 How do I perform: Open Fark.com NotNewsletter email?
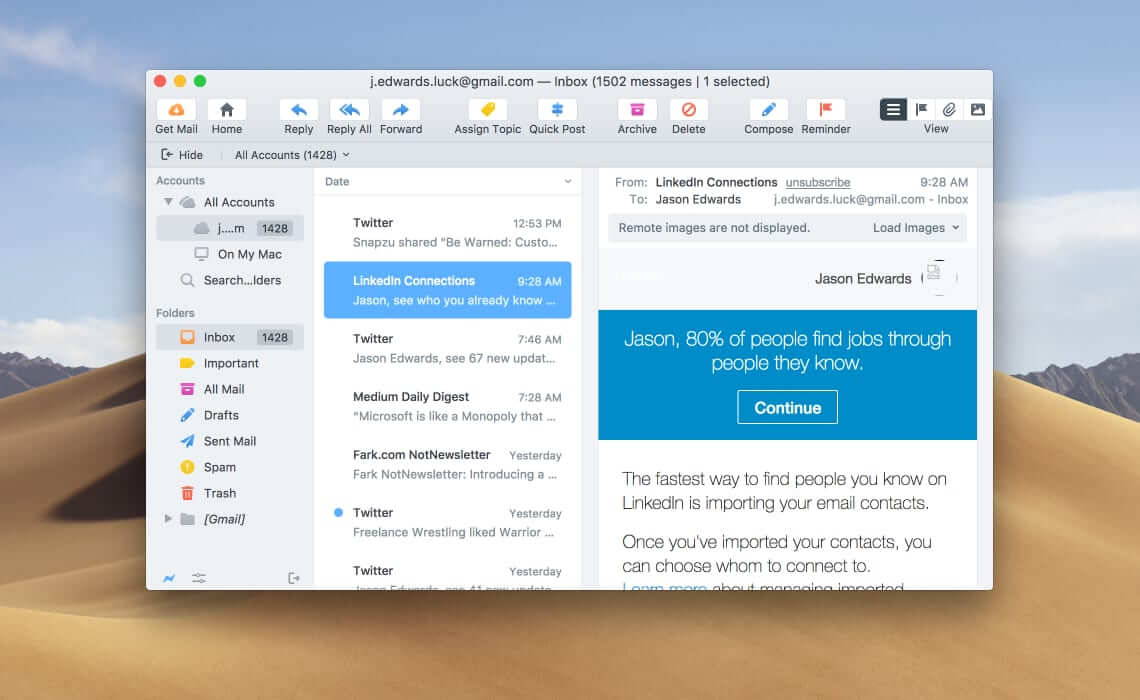[447, 464]
